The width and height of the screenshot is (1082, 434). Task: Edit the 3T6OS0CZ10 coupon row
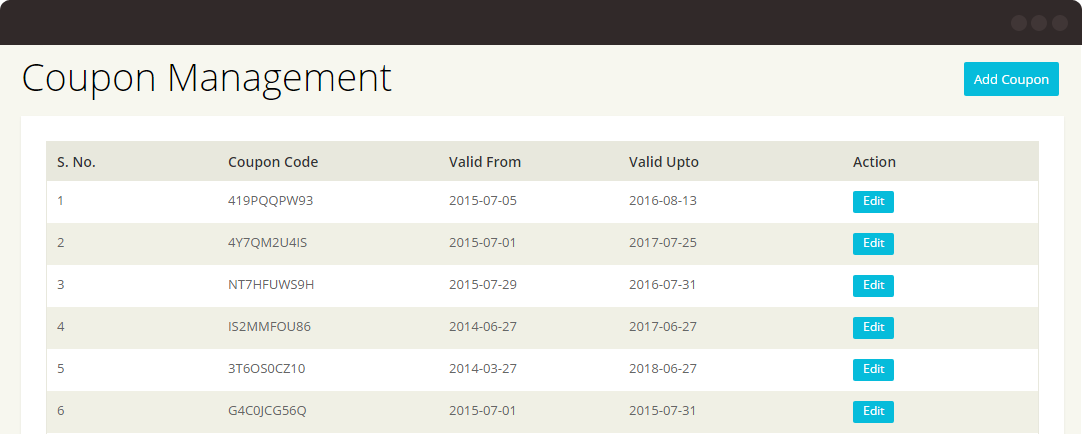873,369
